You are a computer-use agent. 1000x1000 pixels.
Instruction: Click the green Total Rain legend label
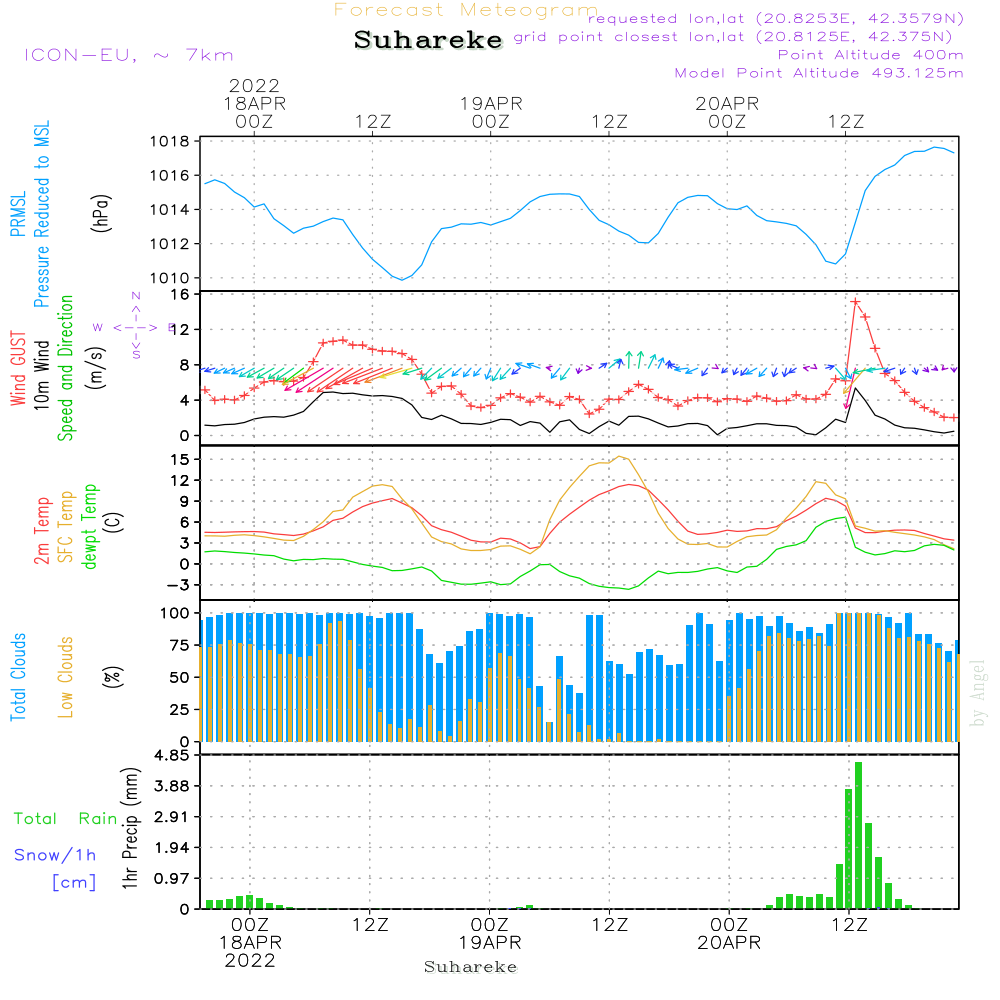click(x=65, y=819)
